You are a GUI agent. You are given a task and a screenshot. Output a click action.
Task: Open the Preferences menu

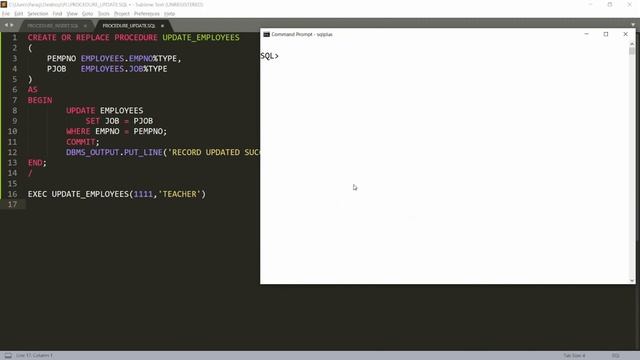click(x=147, y=13)
